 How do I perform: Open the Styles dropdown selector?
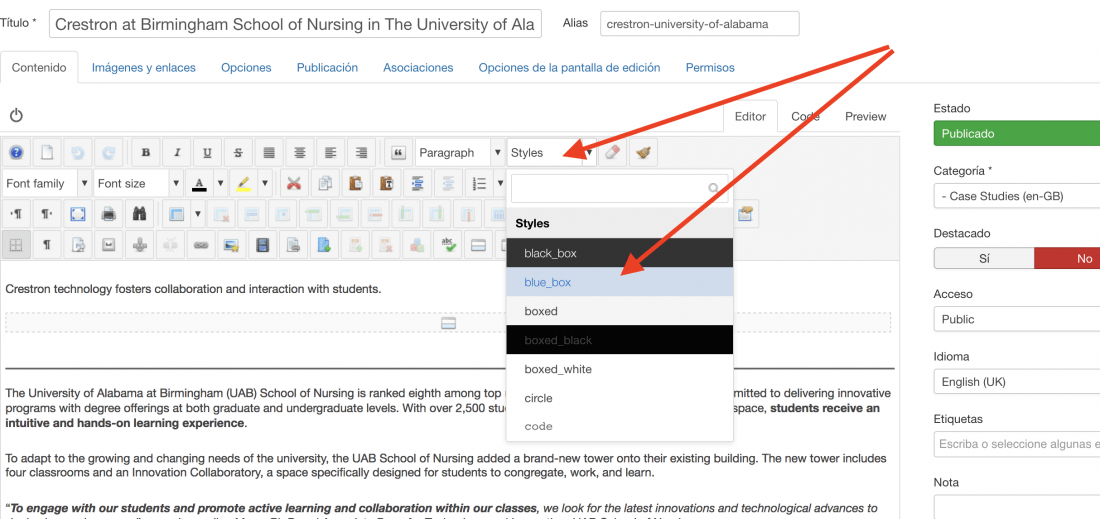pos(551,152)
